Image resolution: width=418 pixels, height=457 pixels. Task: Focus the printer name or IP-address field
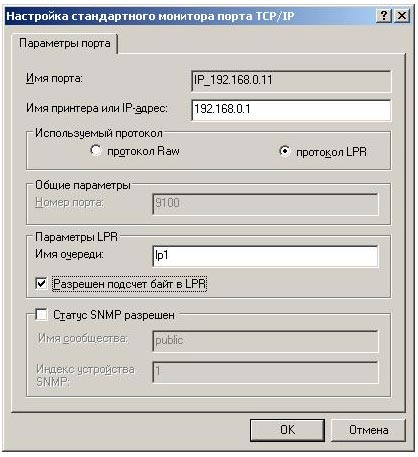[291, 110]
